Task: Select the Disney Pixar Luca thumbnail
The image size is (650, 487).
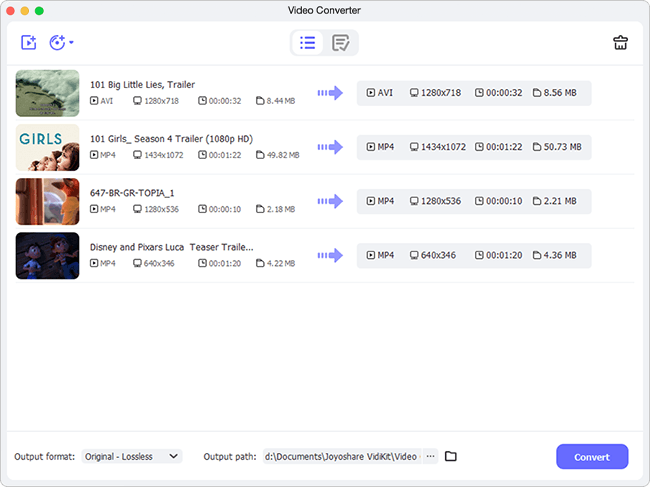Action: [47, 256]
